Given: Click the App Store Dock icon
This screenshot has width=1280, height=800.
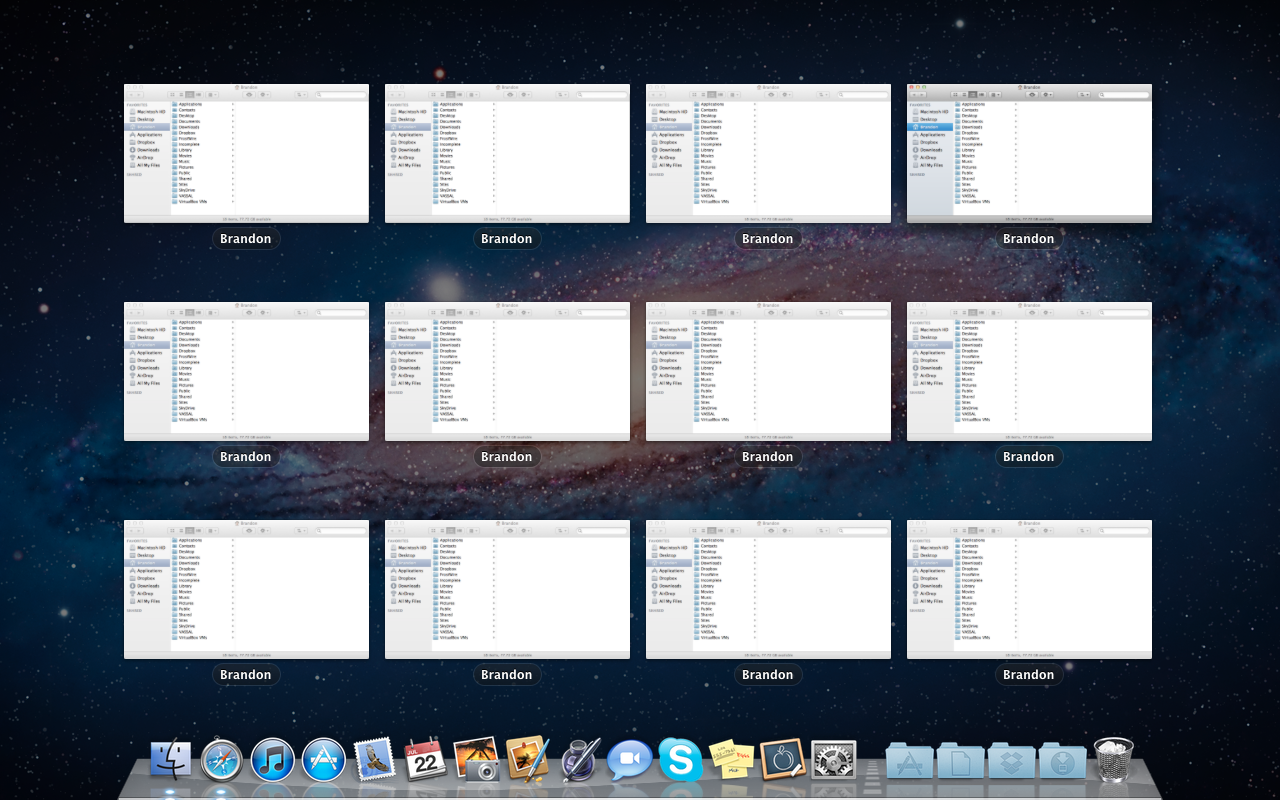Looking at the screenshot, I should (323, 761).
